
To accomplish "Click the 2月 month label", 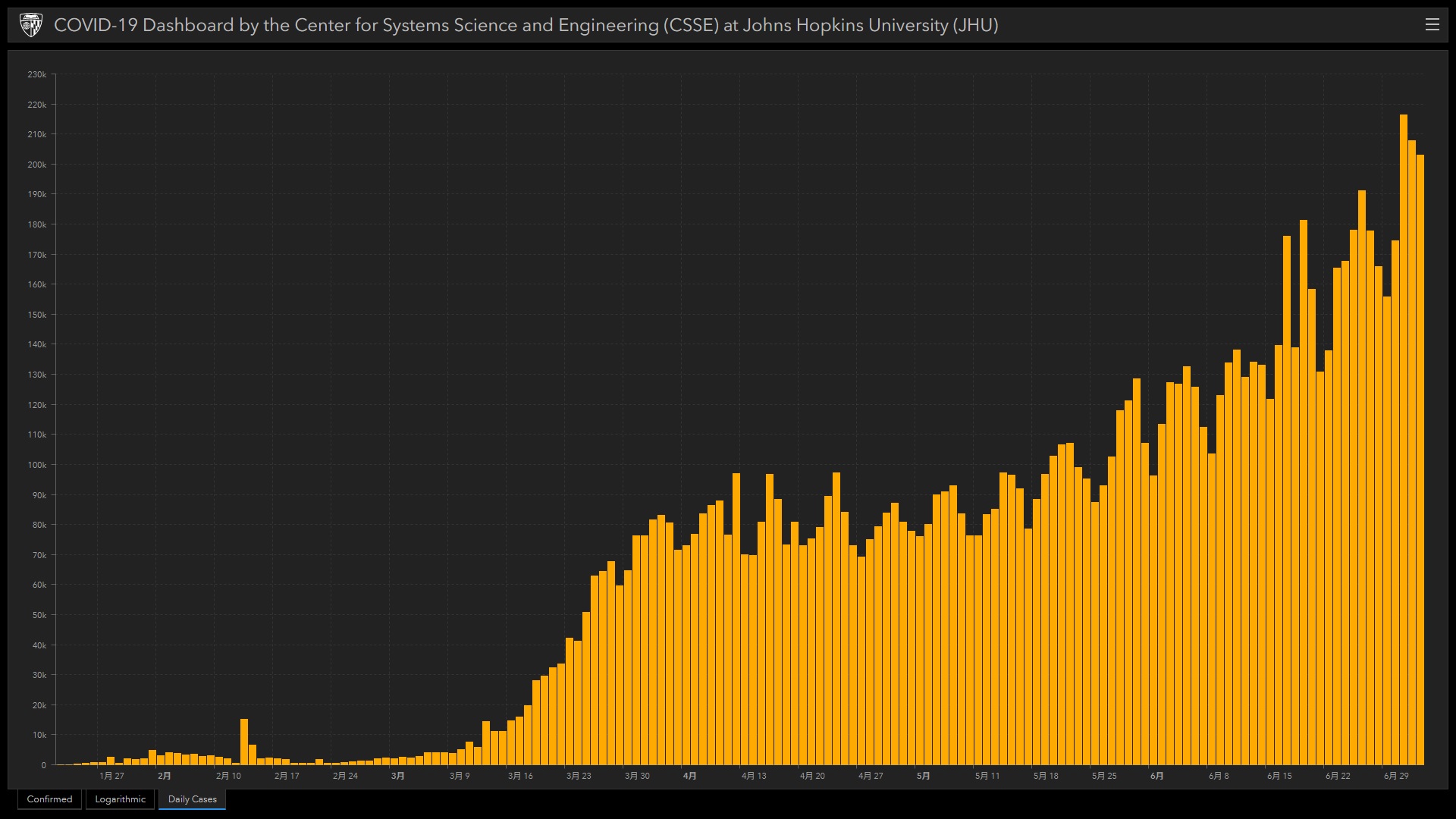I will [x=165, y=776].
